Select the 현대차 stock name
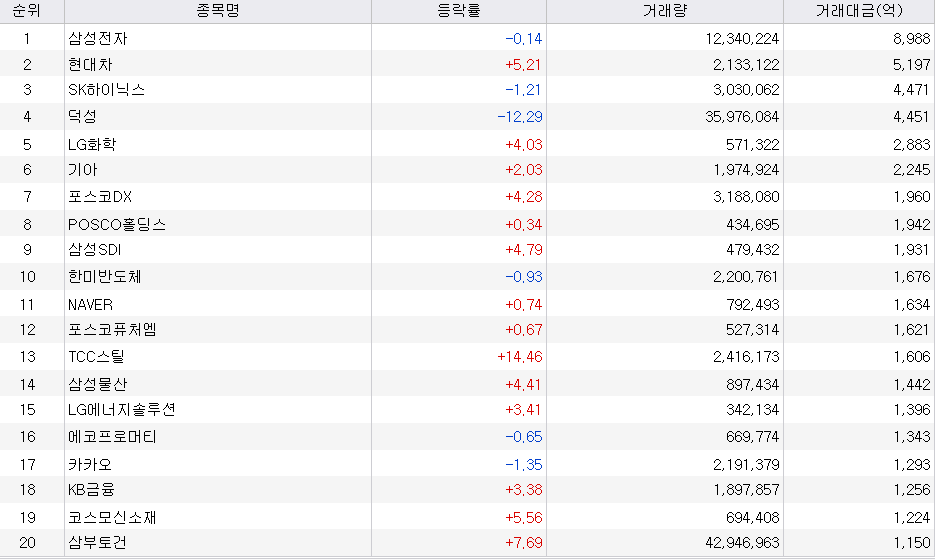The height and width of the screenshot is (560, 935). click(90, 64)
